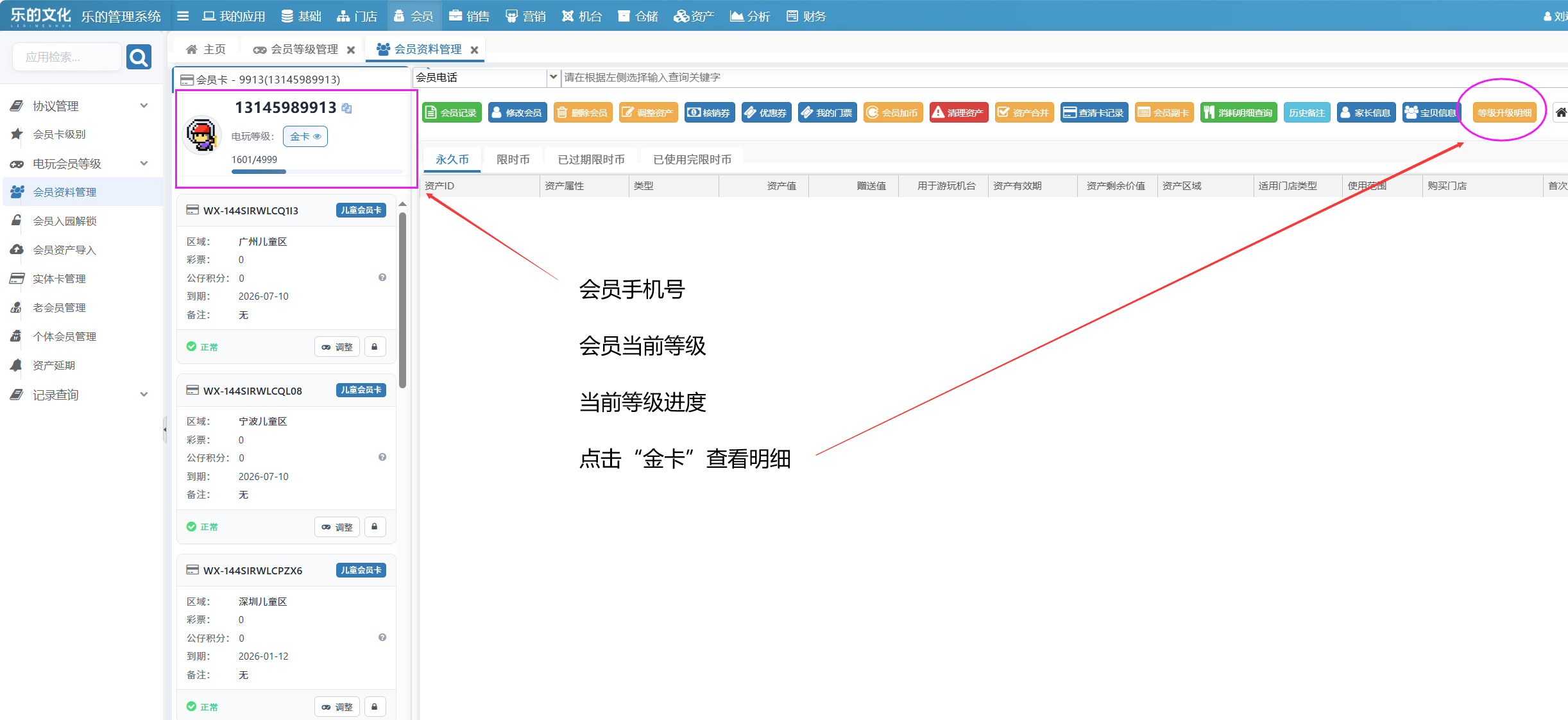Screen dimensions: 1568x720
Task: Open the 会员电话 search type dropdown
Action: click(x=552, y=77)
